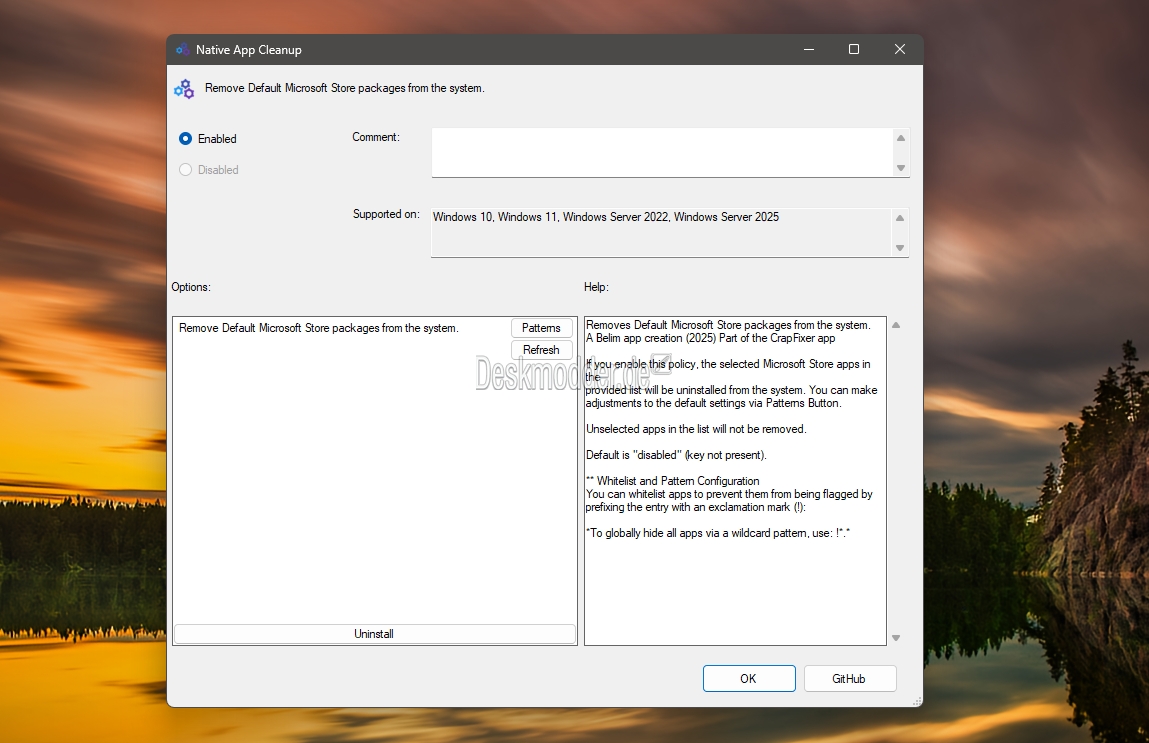The height and width of the screenshot is (743, 1149).
Task: Click the help line 'A Belim app creation (2025)'
Action: [x=711, y=338]
